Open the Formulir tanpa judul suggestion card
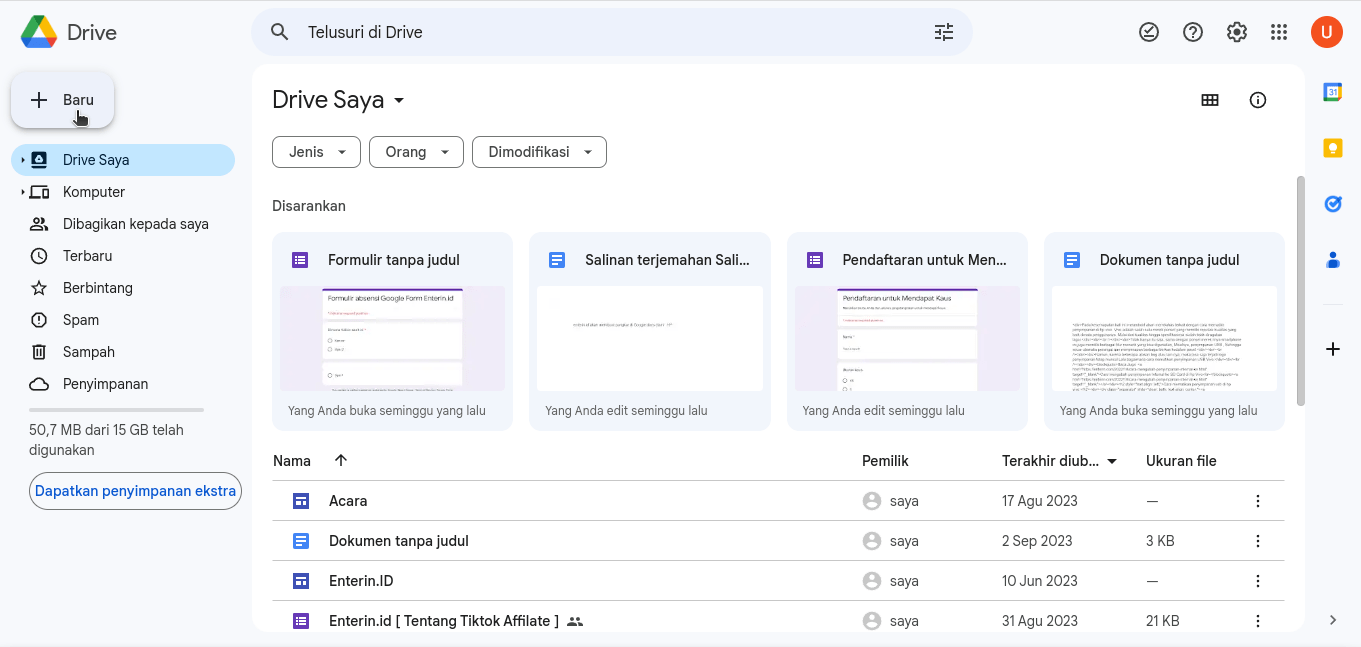This screenshot has width=1361, height=647. [x=392, y=331]
